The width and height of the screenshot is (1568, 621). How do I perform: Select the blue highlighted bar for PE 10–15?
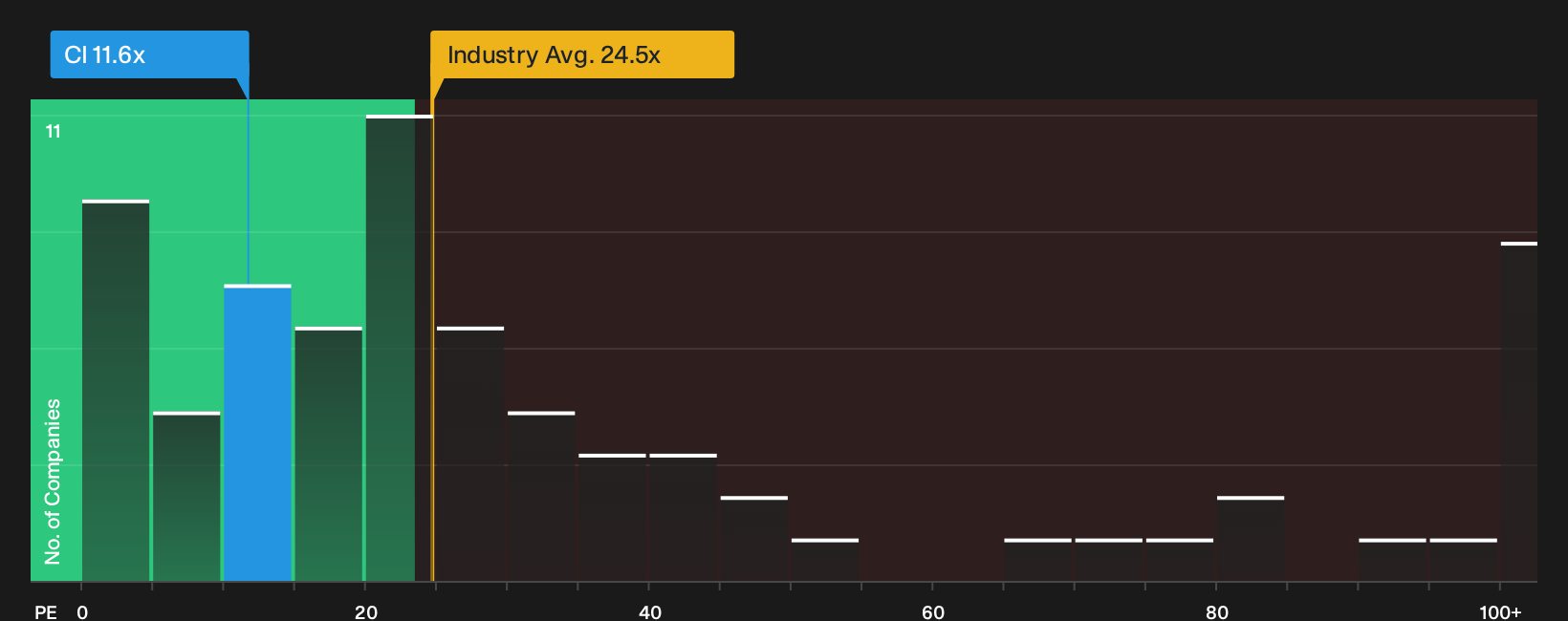pos(258,433)
